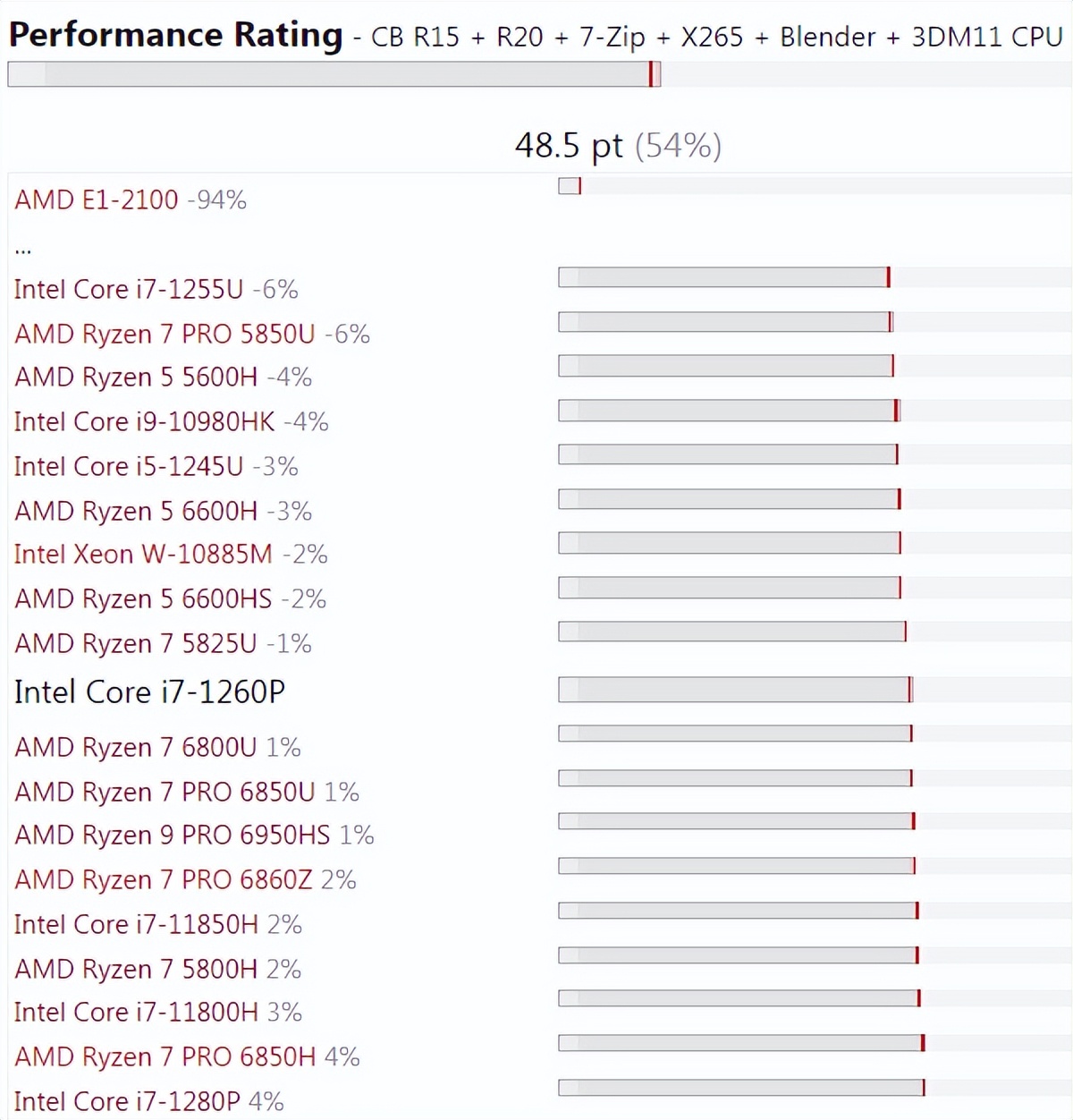1073x1120 pixels.
Task: Select the Intel Core i7-1260P heading
Action: point(149,692)
